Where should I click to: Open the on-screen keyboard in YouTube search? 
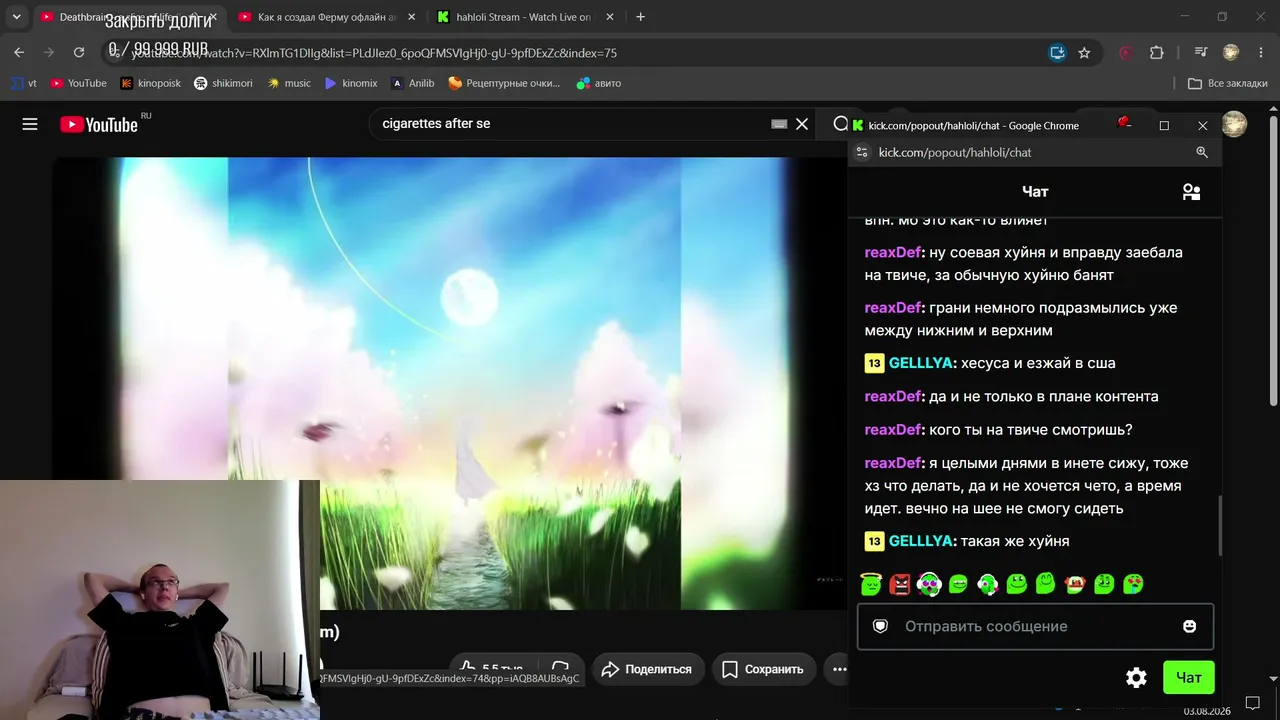tap(779, 124)
